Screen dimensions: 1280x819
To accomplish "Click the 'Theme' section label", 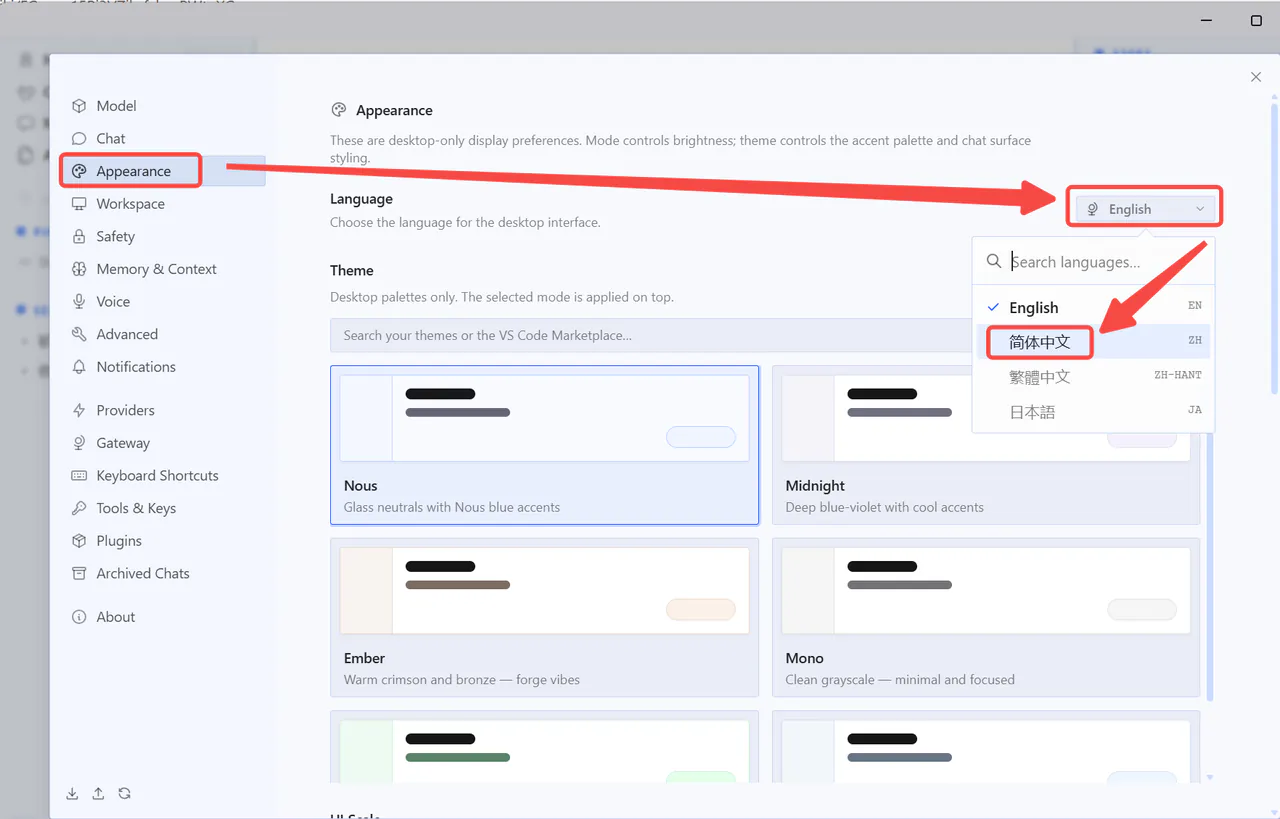I will click(x=352, y=270).
